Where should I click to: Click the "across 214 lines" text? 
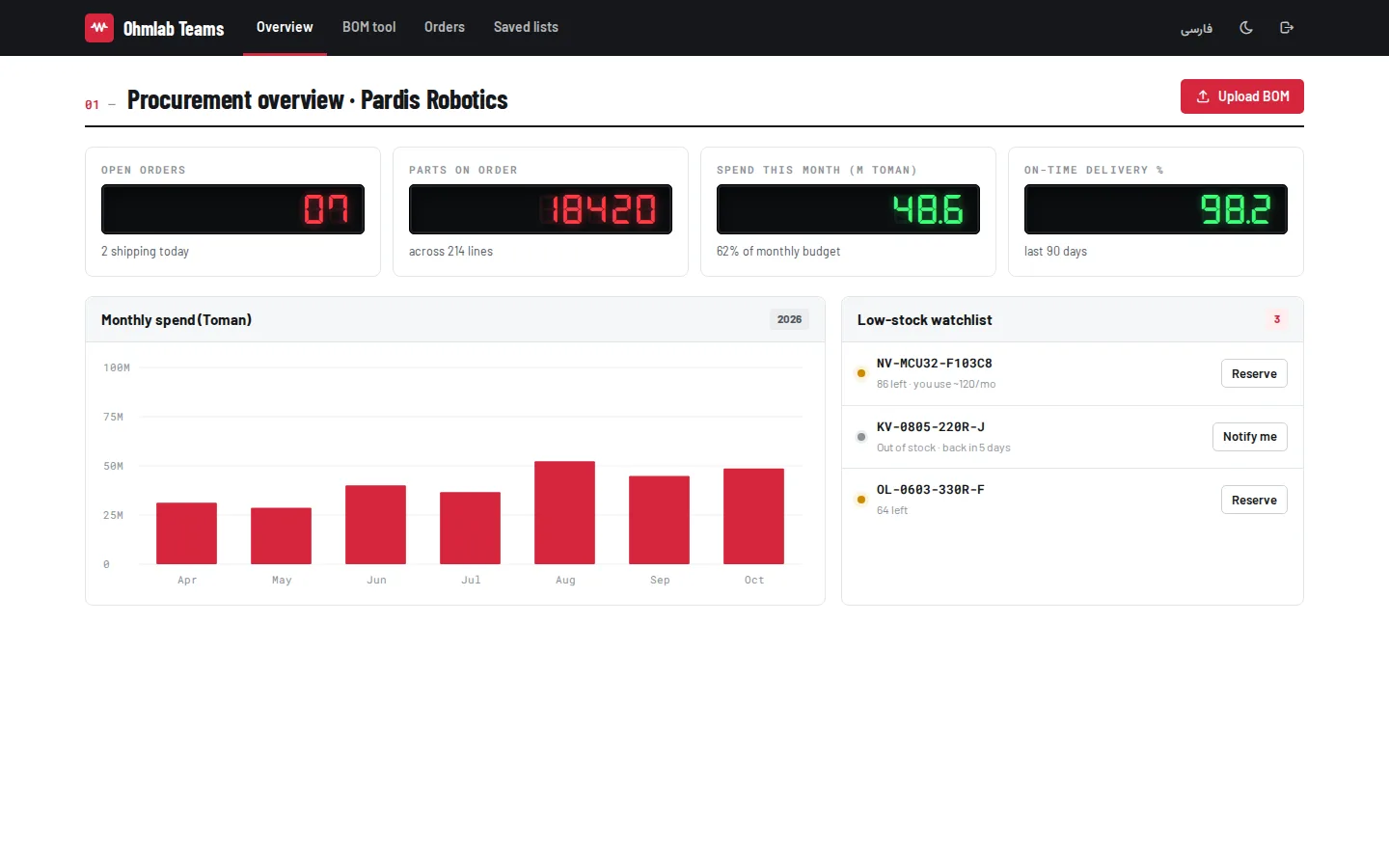(x=450, y=252)
